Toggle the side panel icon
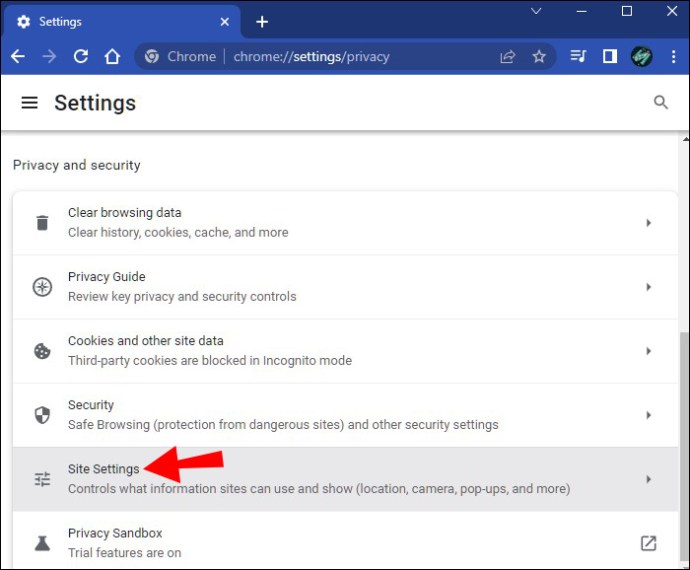Screen dimensions: 690x570 pyautogui.click(x=609, y=56)
